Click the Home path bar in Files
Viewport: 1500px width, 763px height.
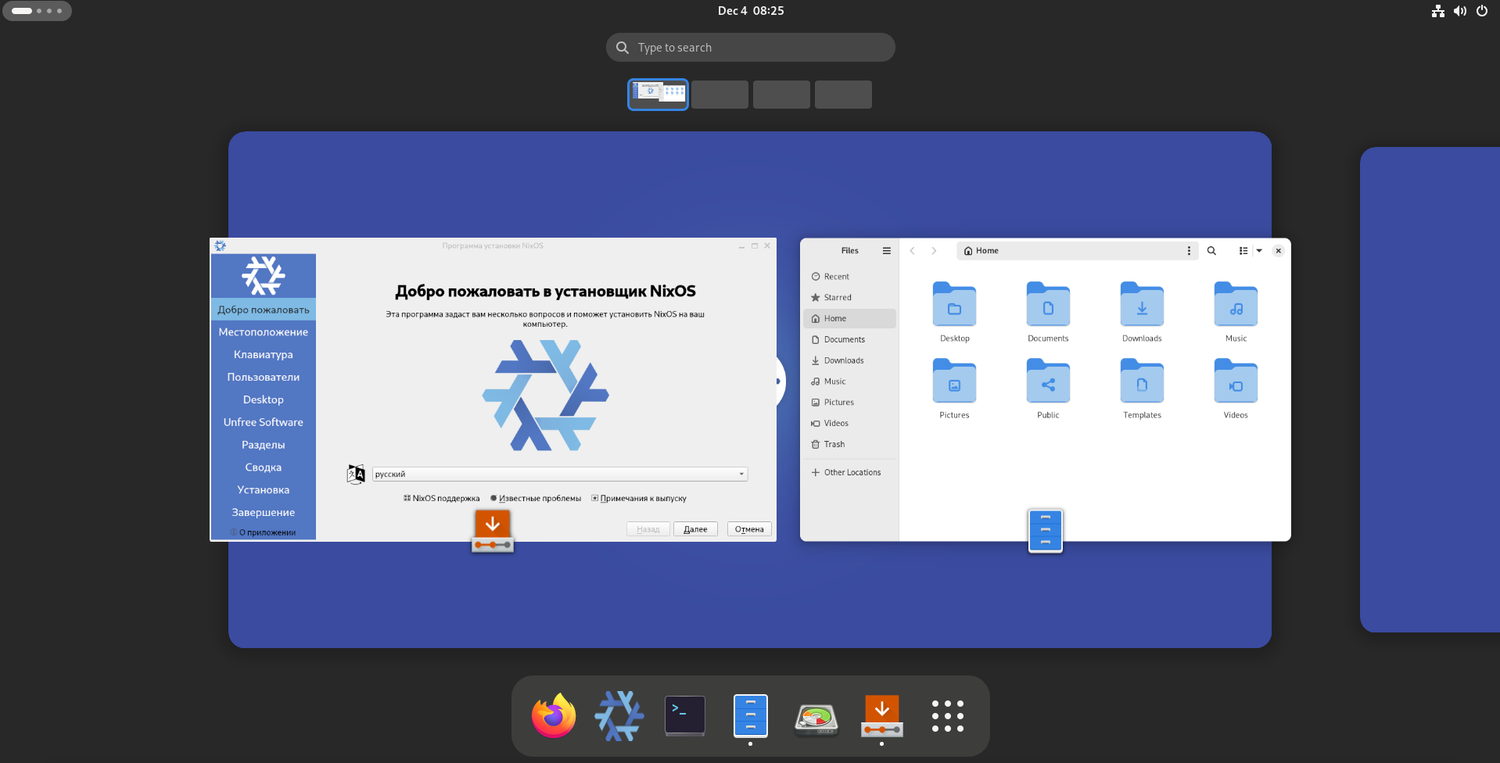tap(1077, 251)
